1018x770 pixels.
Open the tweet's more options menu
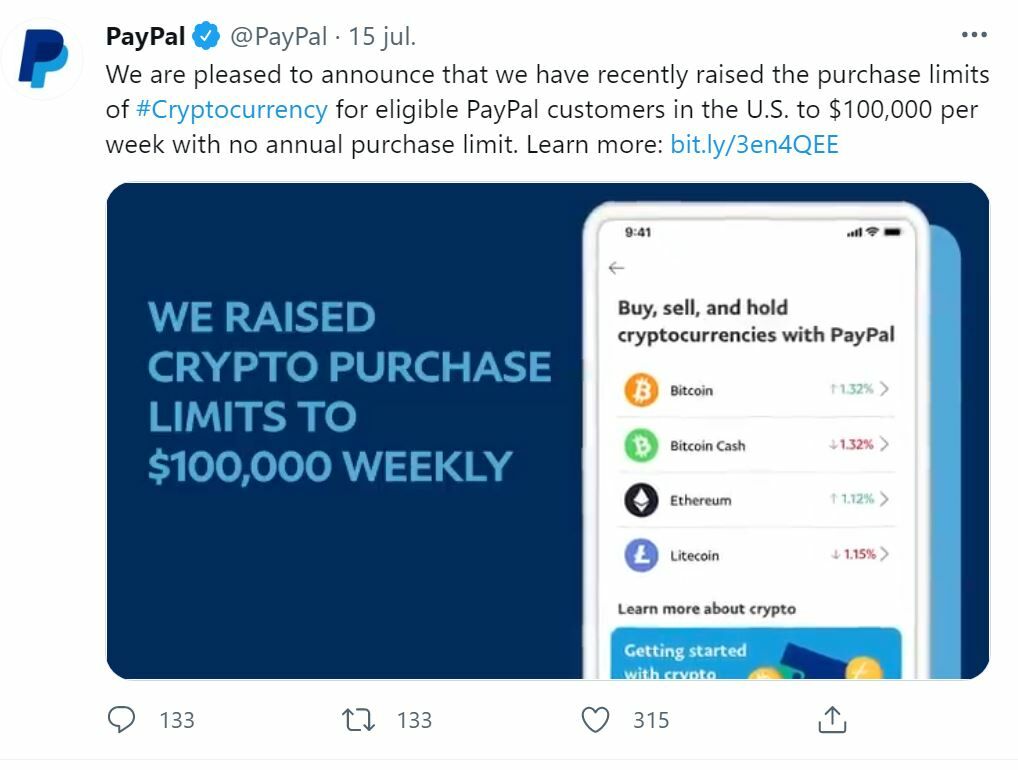[973, 35]
